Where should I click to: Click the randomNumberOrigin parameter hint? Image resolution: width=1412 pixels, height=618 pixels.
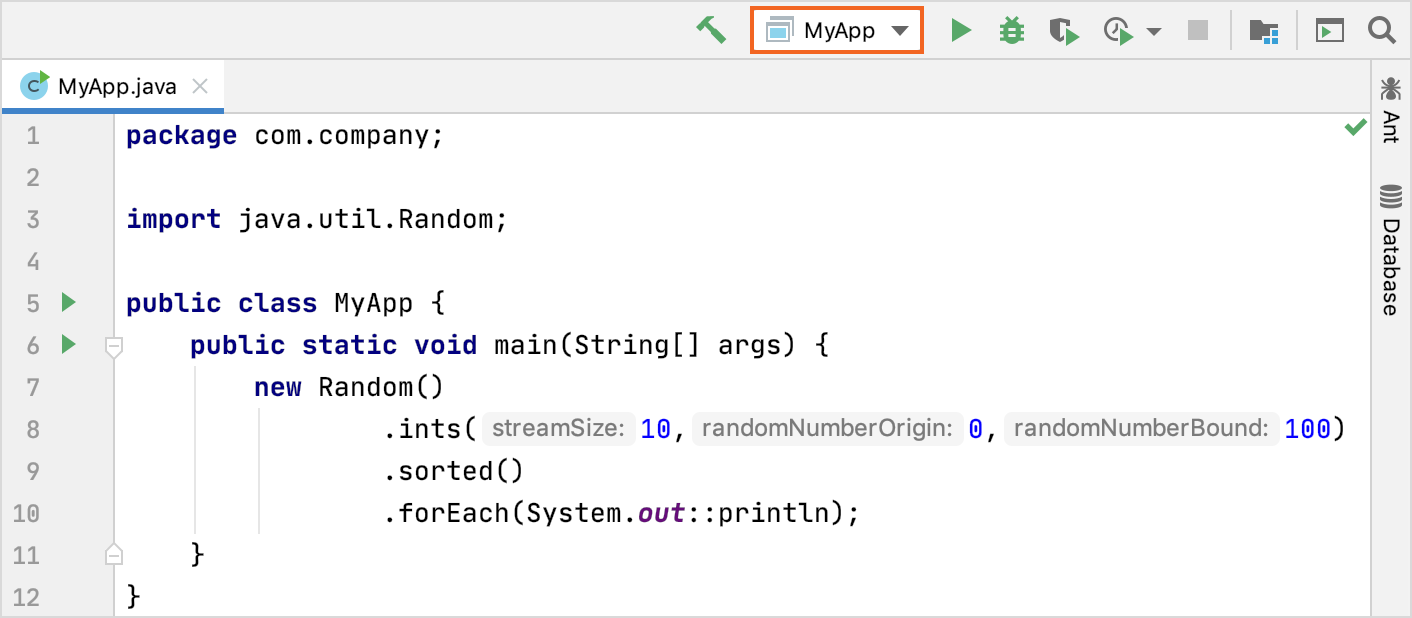pyautogui.click(x=827, y=429)
